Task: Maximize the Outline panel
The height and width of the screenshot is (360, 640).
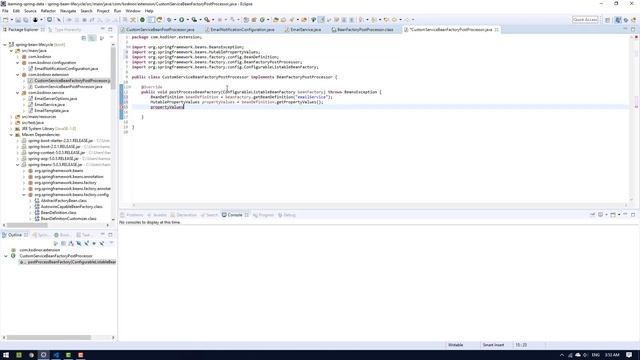Action: [x=110, y=235]
